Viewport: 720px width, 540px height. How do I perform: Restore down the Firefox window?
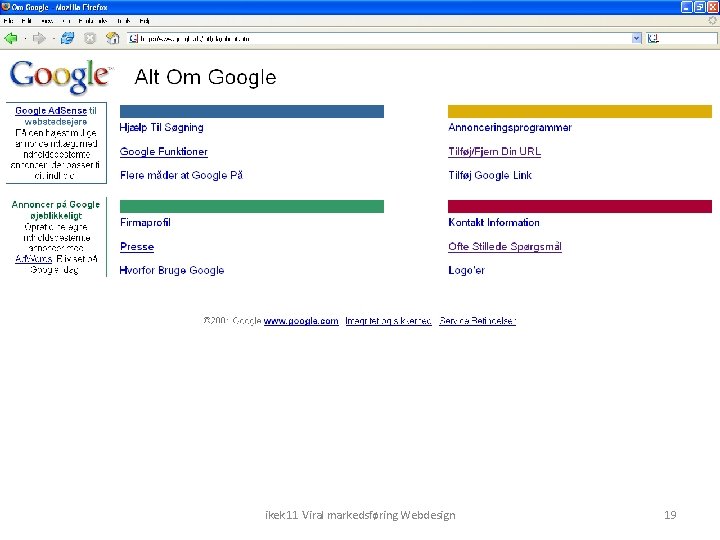(699, 7)
